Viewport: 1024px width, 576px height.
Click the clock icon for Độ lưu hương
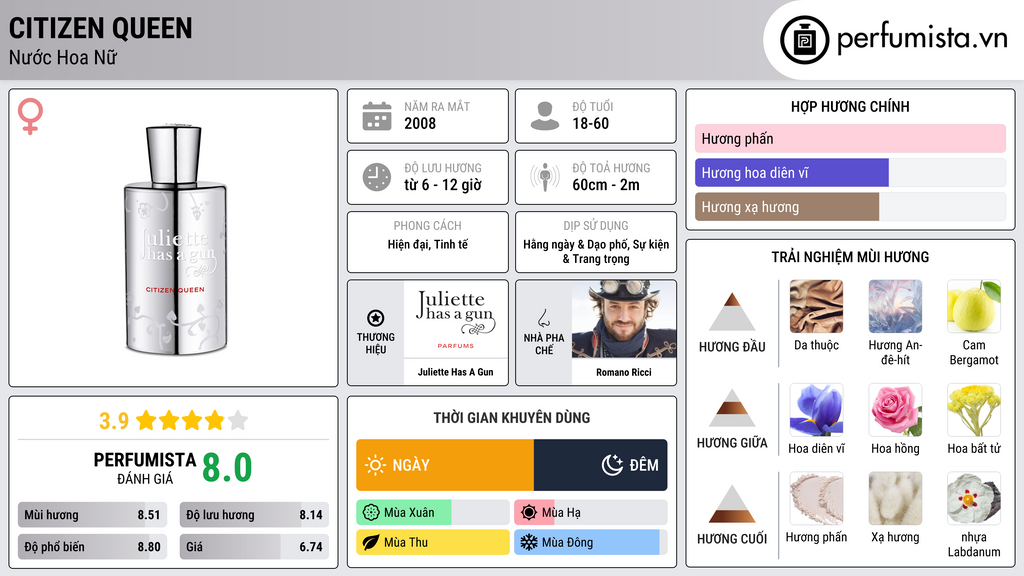377,177
